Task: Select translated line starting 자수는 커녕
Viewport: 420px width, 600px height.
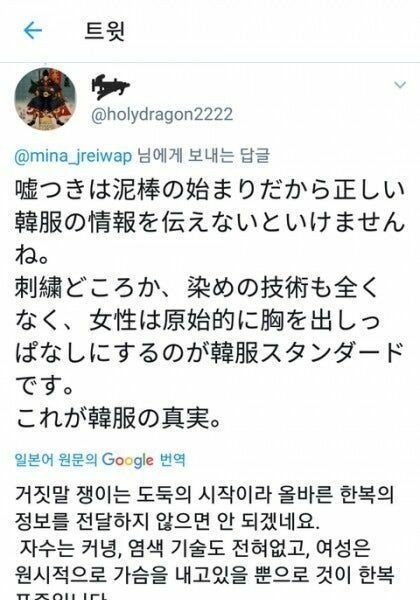Action: 195,548
